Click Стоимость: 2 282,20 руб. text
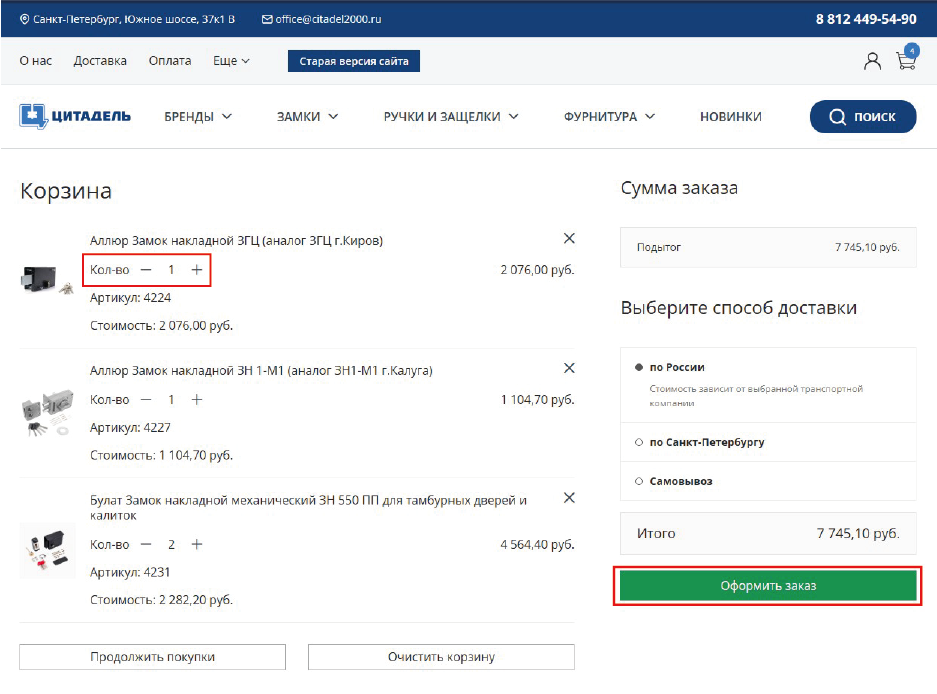The height and width of the screenshot is (694, 937). coord(161,600)
